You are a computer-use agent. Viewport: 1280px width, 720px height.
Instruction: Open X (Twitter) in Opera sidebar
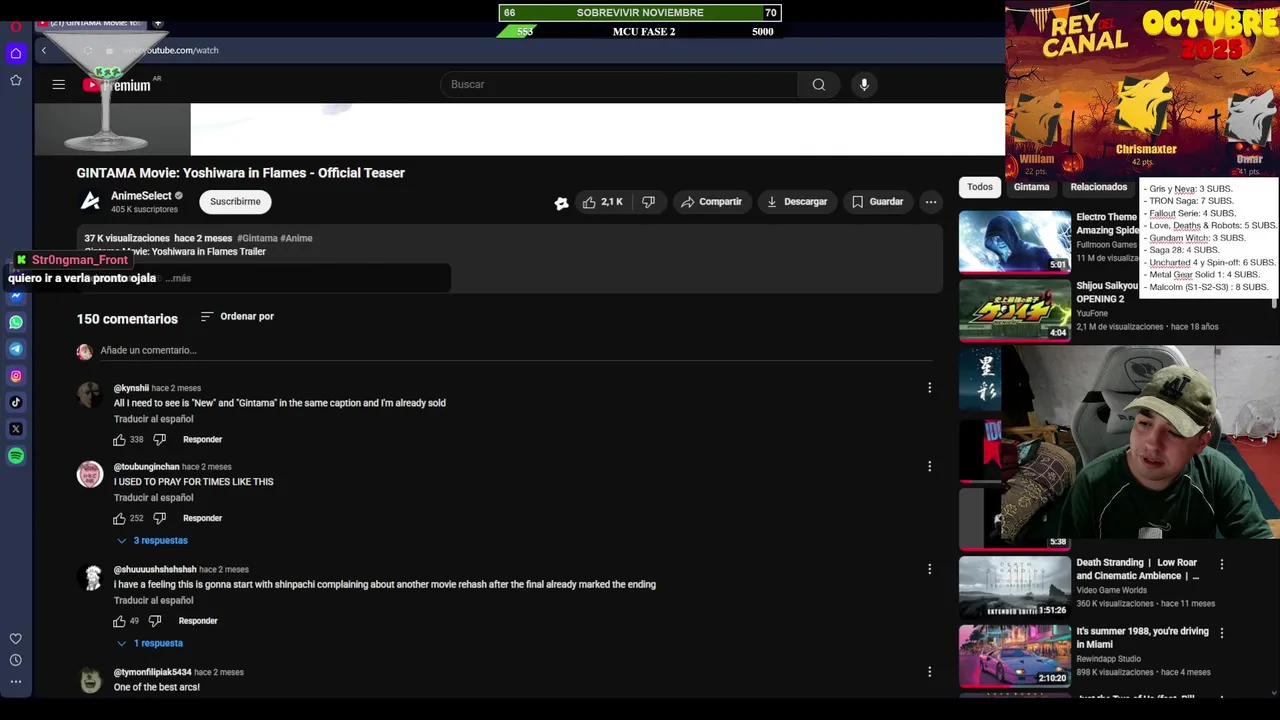[x=16, y=429]
